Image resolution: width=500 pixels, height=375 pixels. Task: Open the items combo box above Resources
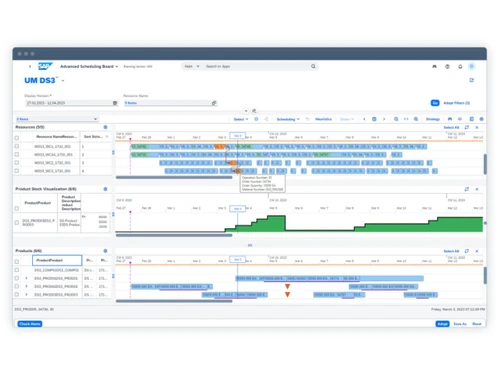57,119
